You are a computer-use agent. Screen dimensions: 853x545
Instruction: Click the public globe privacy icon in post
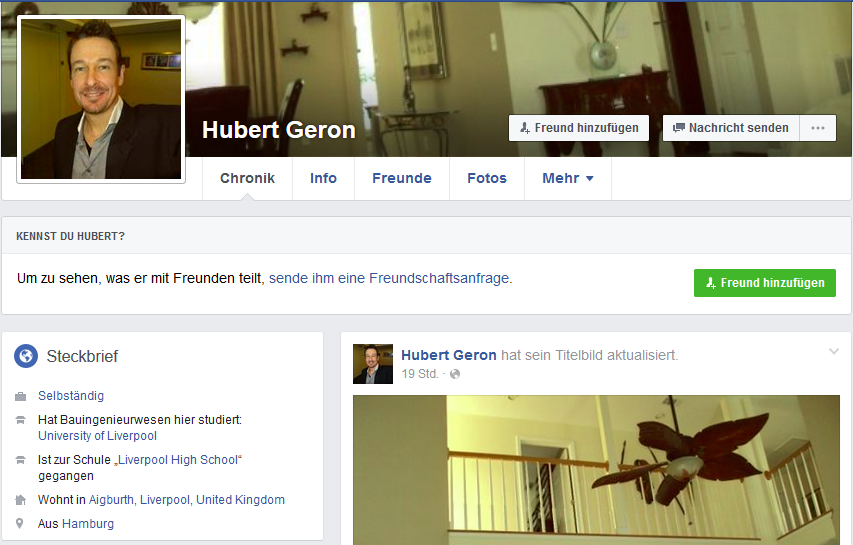[x=455, y=374]
